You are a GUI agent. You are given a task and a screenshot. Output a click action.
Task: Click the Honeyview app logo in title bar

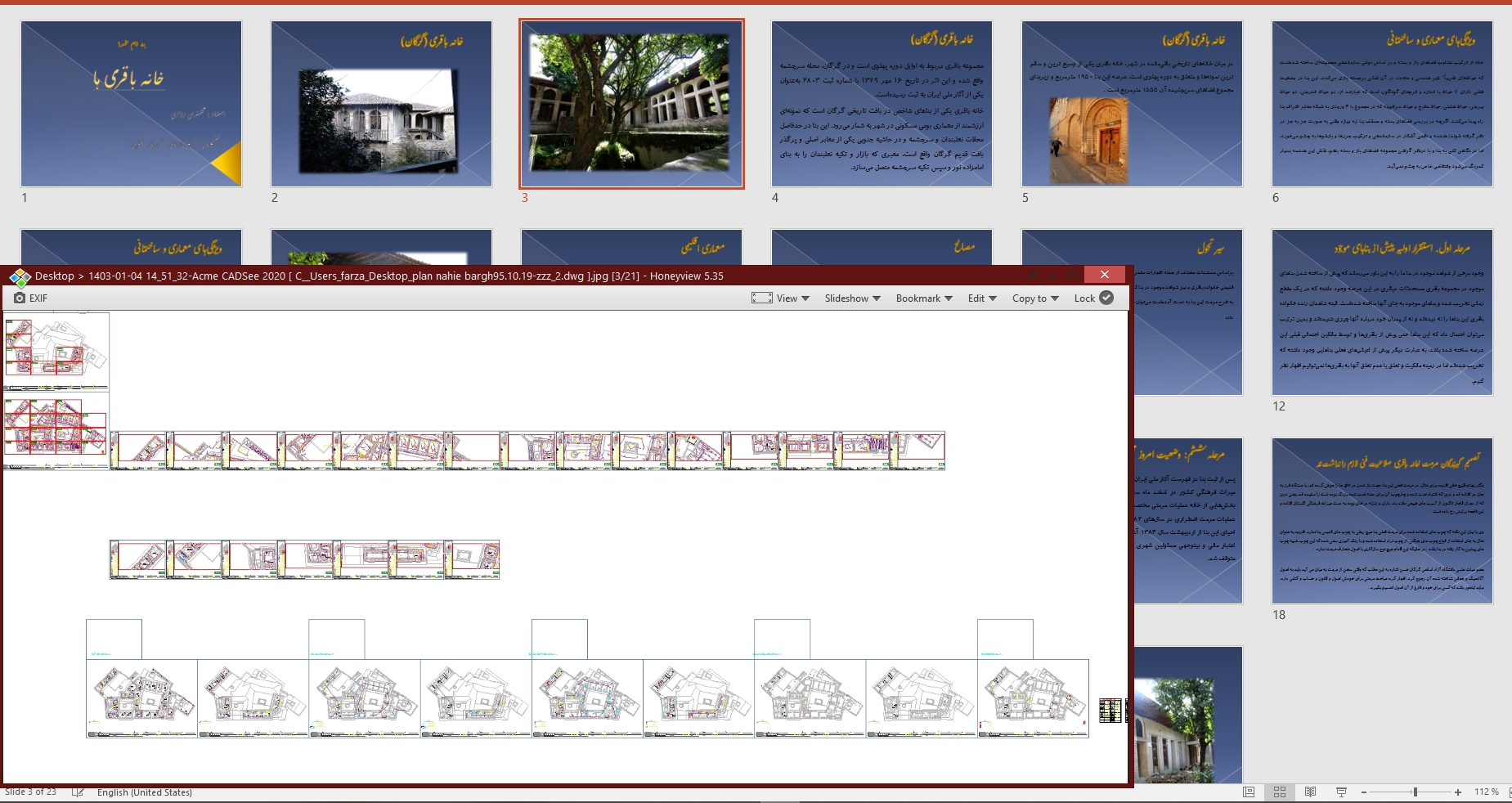[x=20, y=277]
